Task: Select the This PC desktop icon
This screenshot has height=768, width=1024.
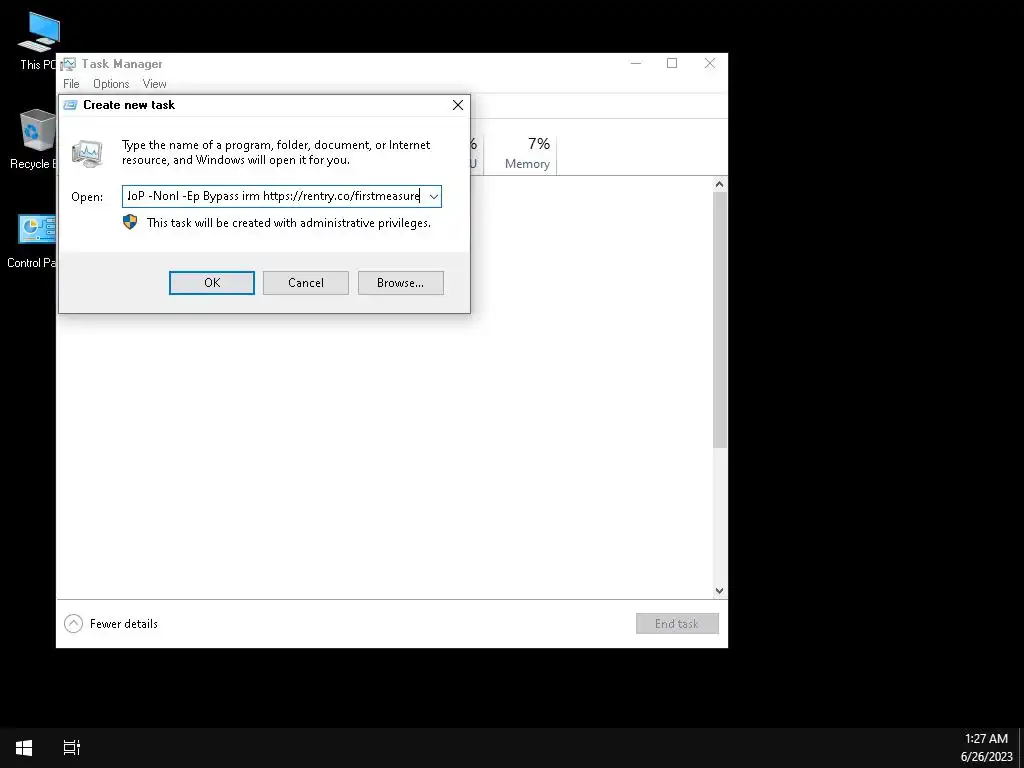Action: click(x=38, y=40)
